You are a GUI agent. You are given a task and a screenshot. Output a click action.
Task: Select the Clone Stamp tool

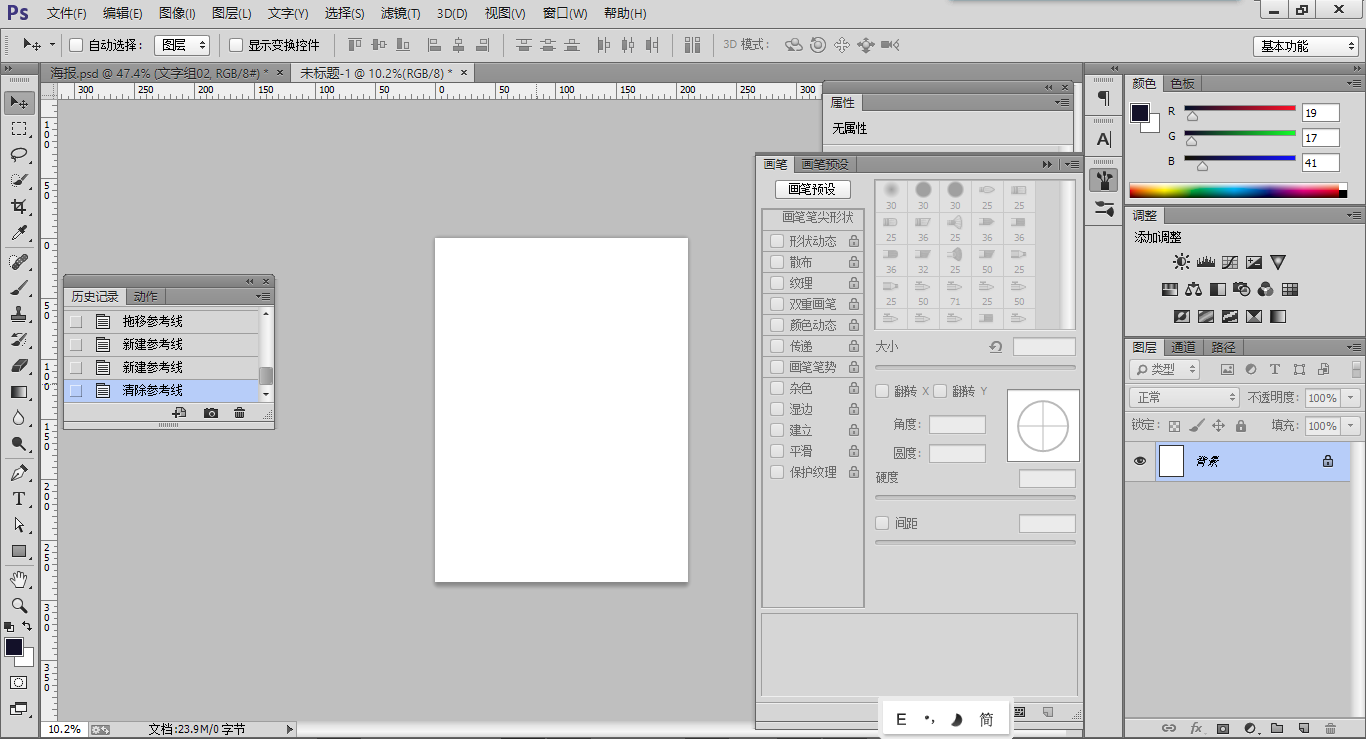[19, 314]
